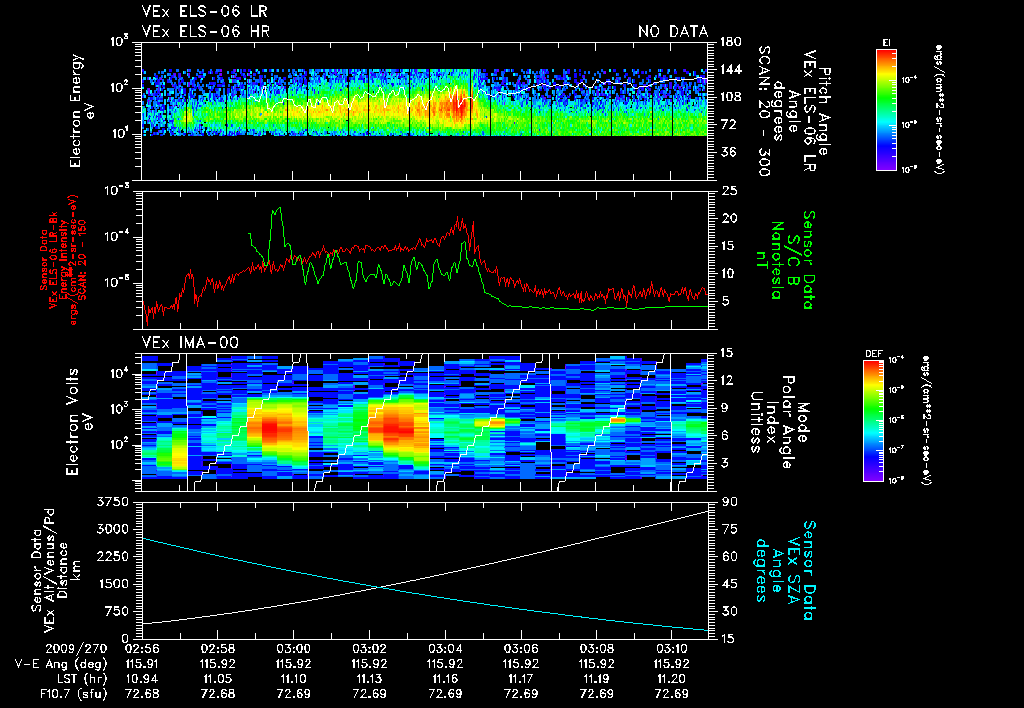Click the LST value 10.94
The image size is (1024, 708).
pyautogui.click(x=142, y=679)
